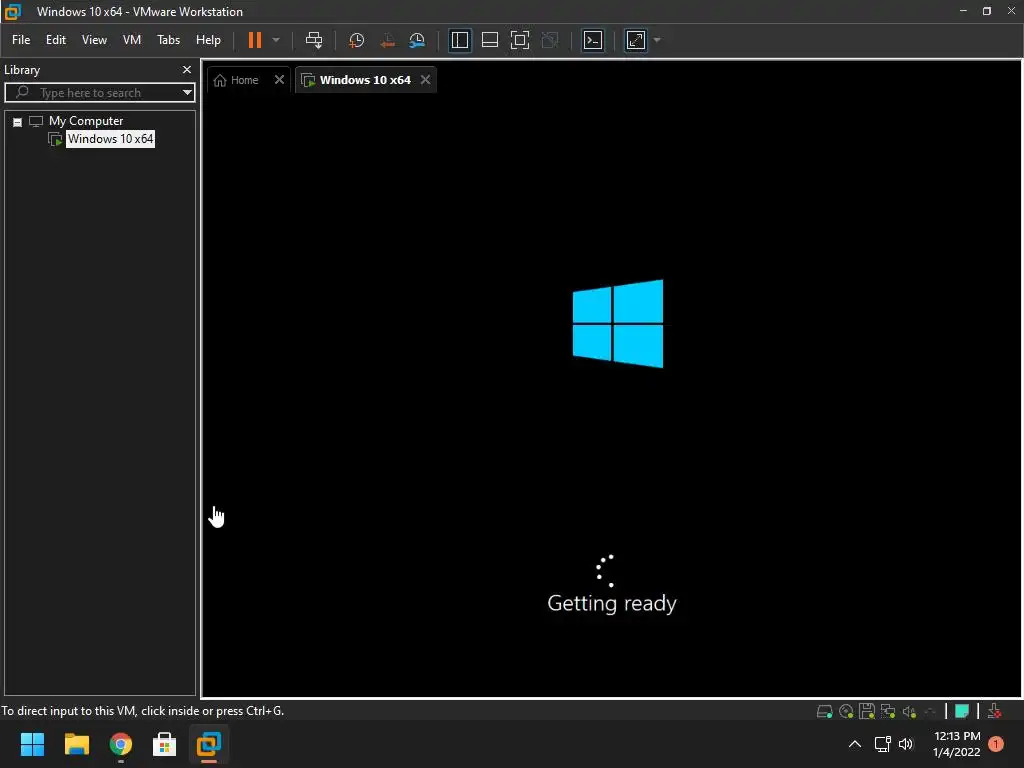This screenshot has height=768, width=1024.
Task: Click the VMware Workstation title bar app icon
Action: (x=12, y=11)
